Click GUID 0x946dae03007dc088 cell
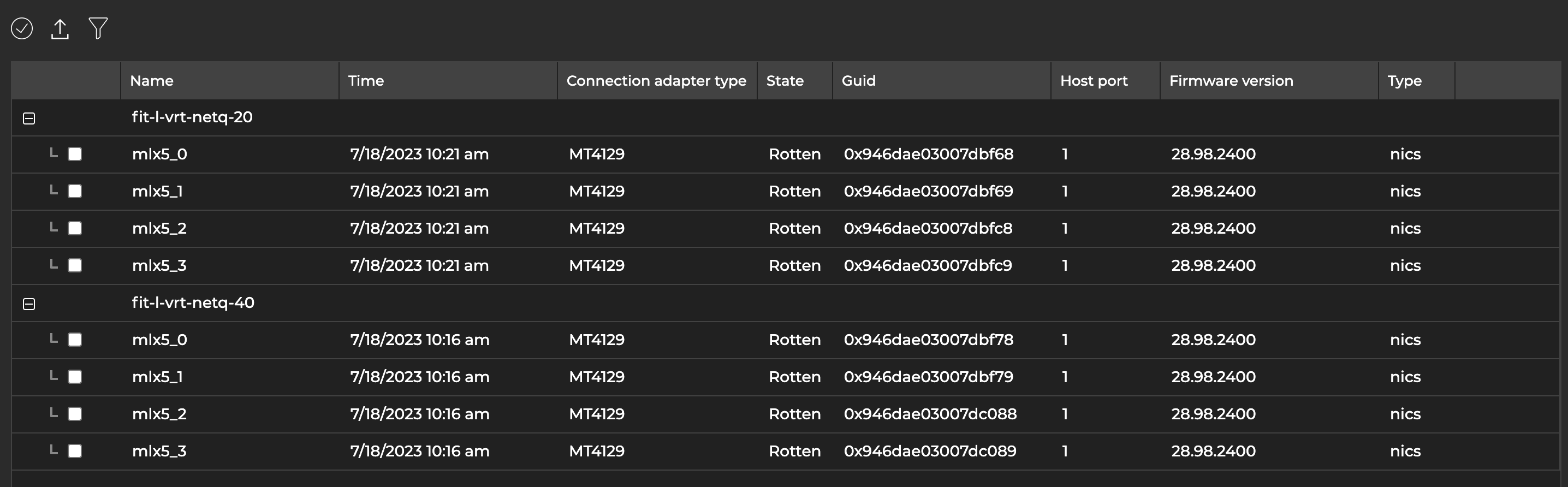The width and height of the screenshot is (1568, 487). pos(929,414)
